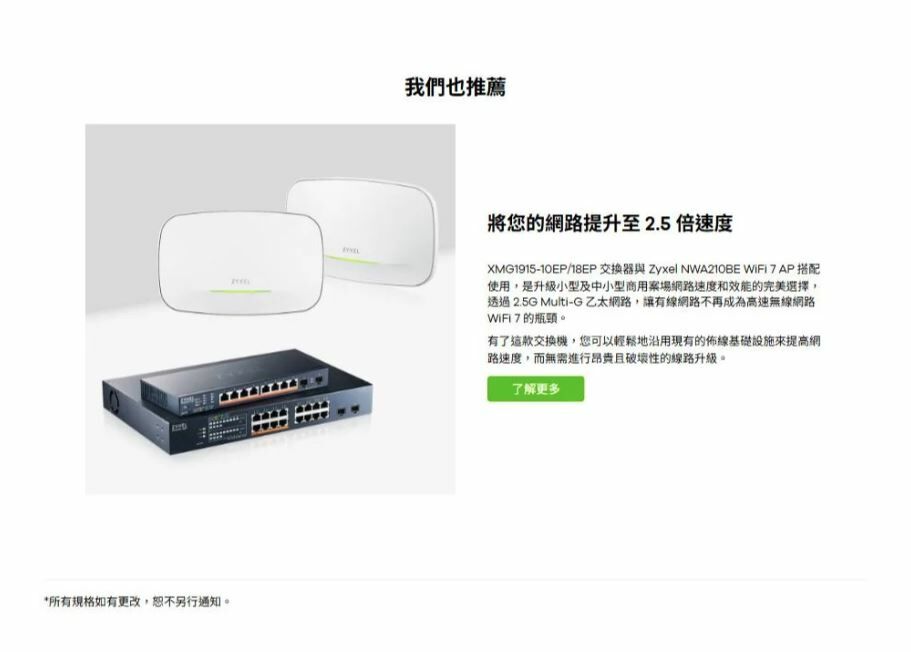Viewport: 911px width, 652px height.
Task: Click the green LED strip on rear access point
Action: (353, 260)
